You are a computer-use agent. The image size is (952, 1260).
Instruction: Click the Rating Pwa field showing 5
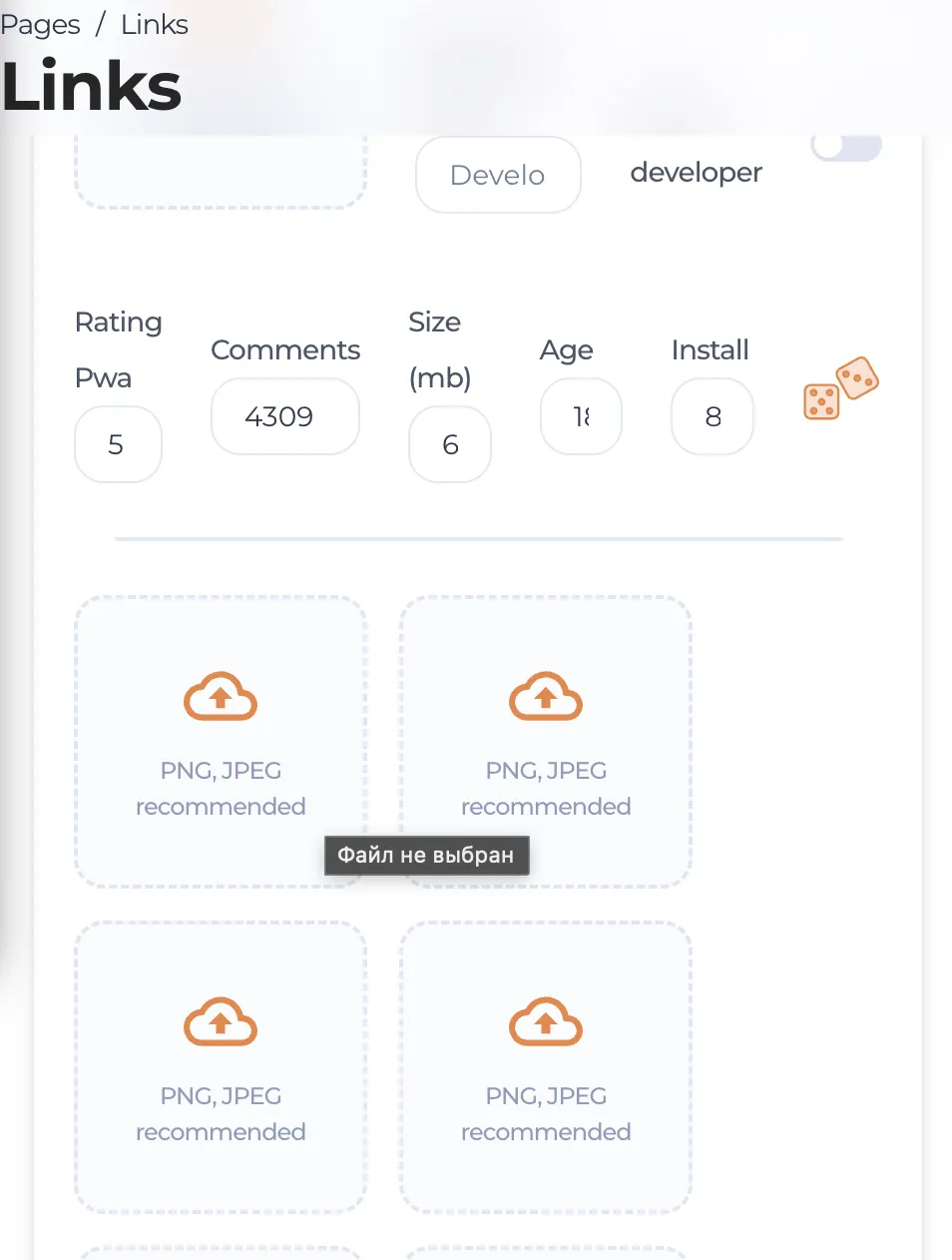(118, 444)
